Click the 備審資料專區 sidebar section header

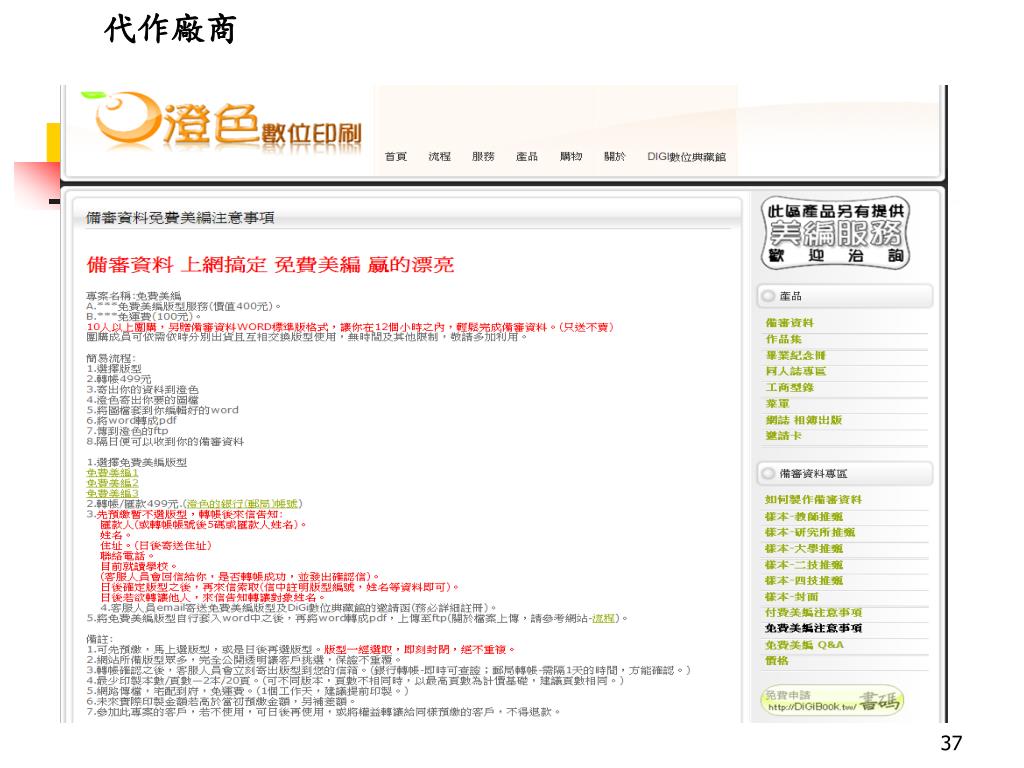(845, 473)
